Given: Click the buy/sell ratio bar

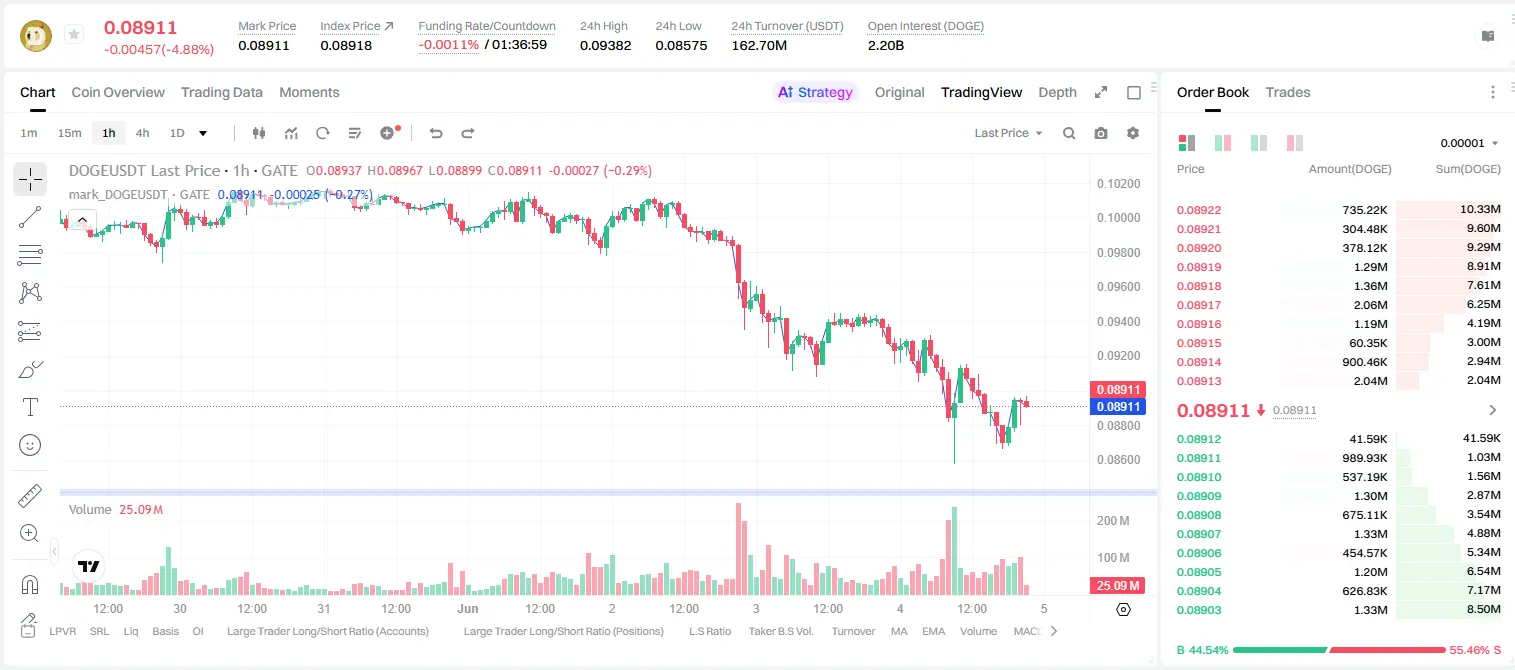Looking at the screenshot, I should pyautogui.click(x=1339, y=650).
